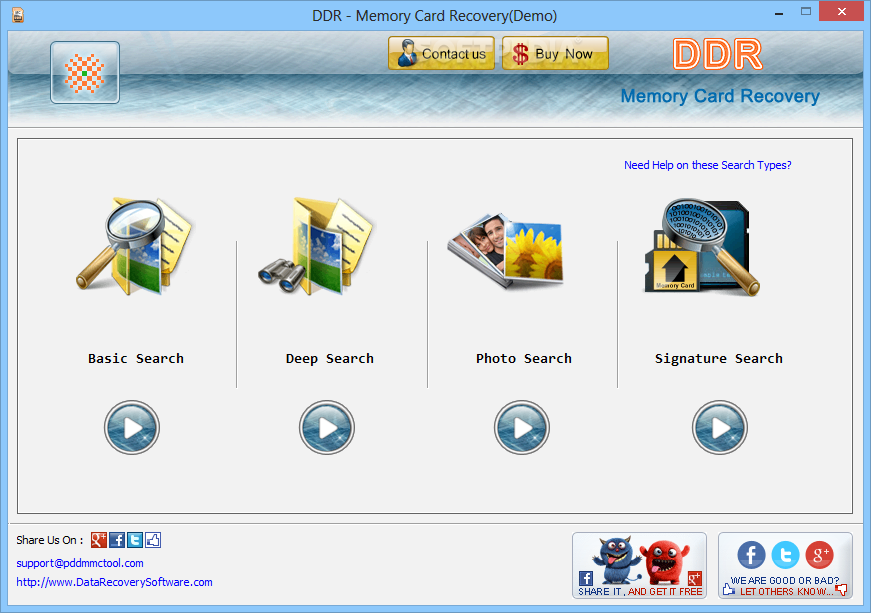Click the Deep Search binoculars folder icon
Image resolution: width=871 pixels, height=613 pixels.
pos(316,246)
